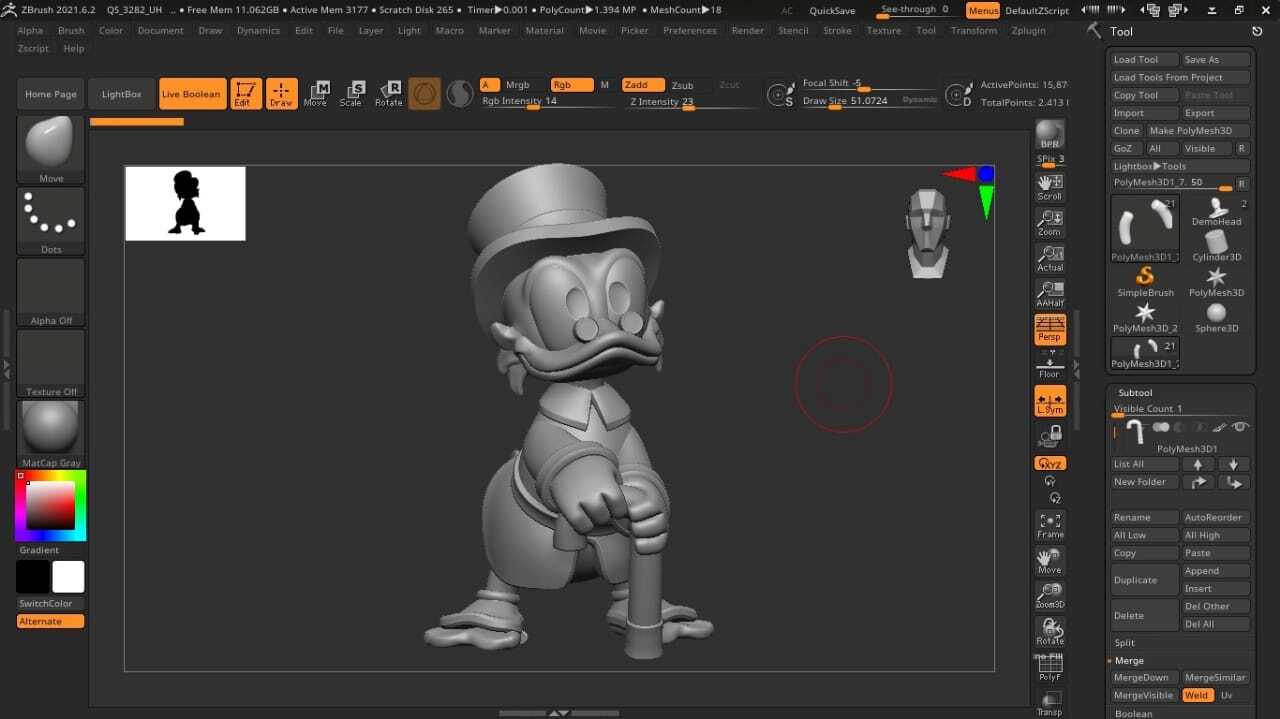Click the AAHalf icon

point(1050,294)
